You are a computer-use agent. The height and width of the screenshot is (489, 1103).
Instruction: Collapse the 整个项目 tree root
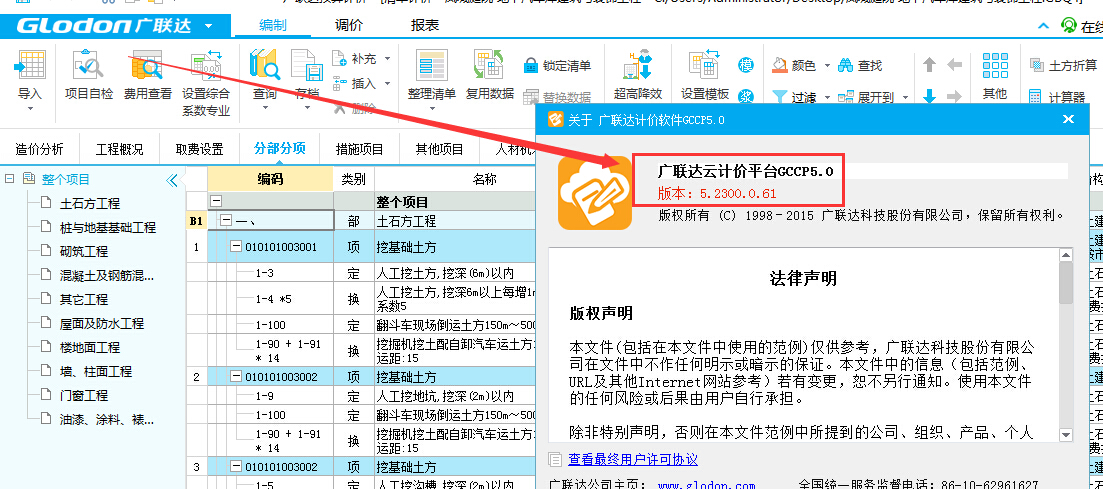pos(9,179)
